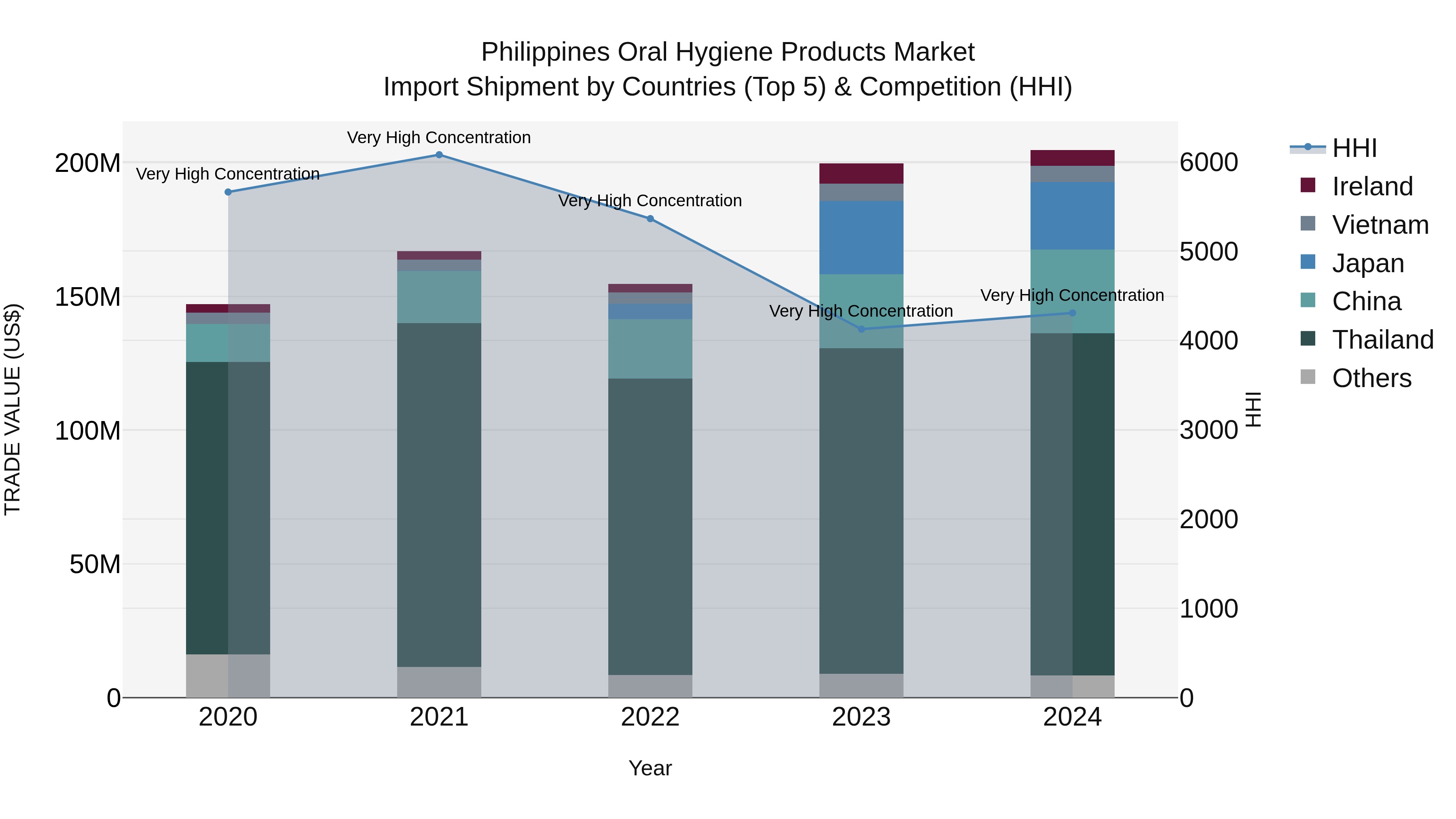Click the 2022 Japan bar segment

point(650,312)
